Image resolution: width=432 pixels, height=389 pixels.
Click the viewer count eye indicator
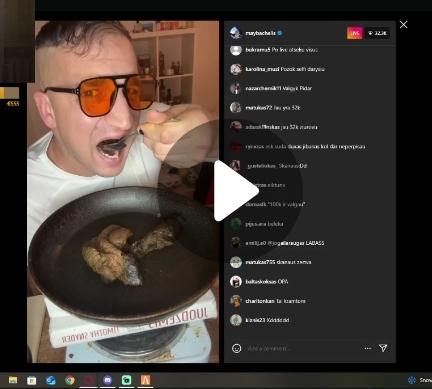click(377, 33)
